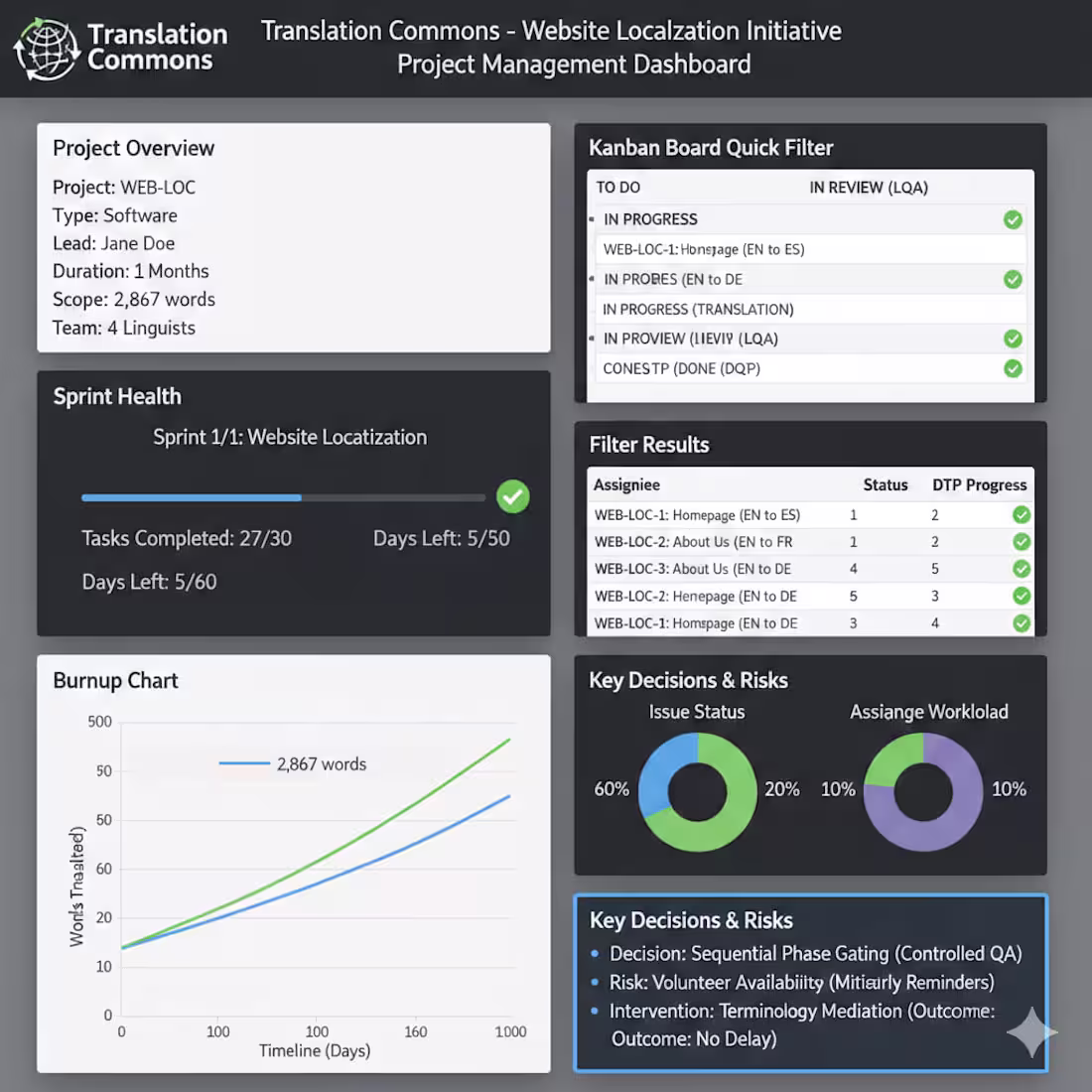This screenshot has width=1092, height=1092.
Task: Click the green check on the last Filter Results row
Action: pyautogui.click(x=1021, y=623)
